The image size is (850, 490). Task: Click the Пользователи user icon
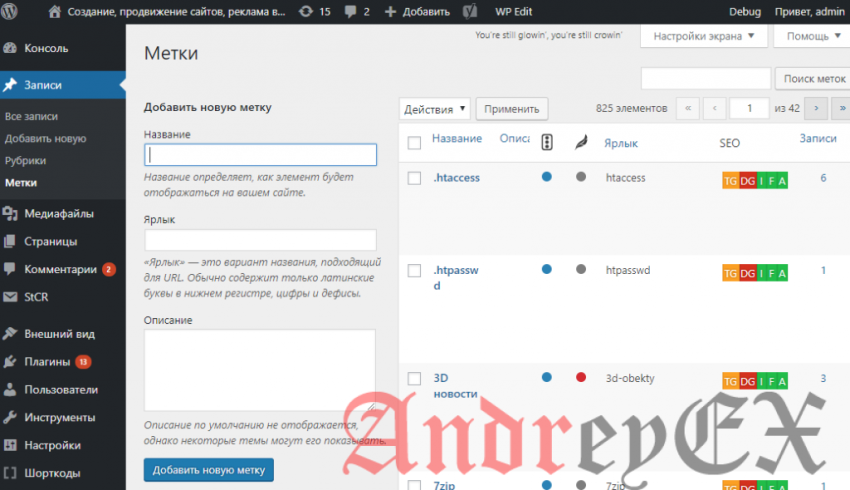click(x=10, y=389)
